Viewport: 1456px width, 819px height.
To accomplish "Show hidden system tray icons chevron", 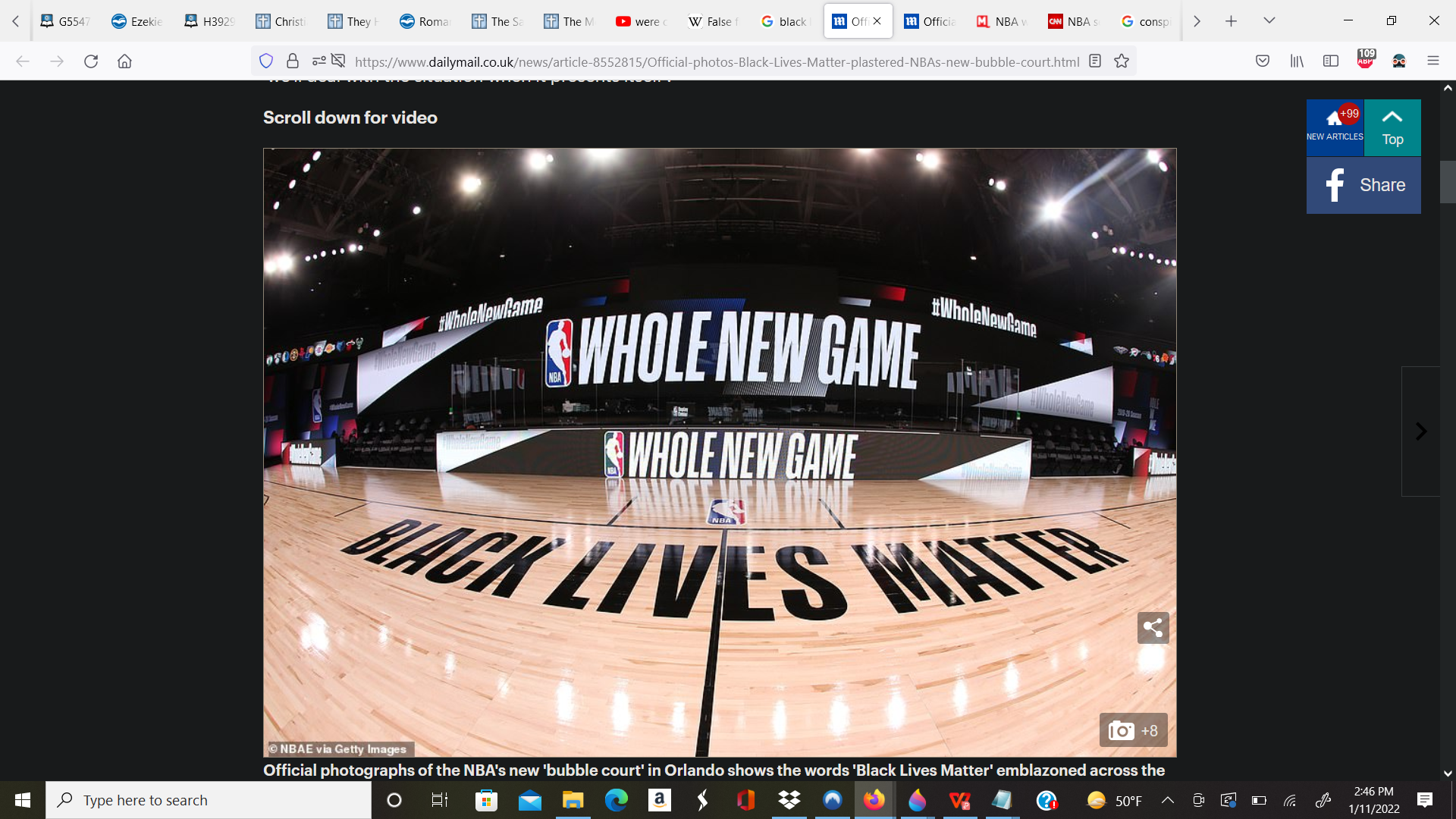I will coord(1167,800).
